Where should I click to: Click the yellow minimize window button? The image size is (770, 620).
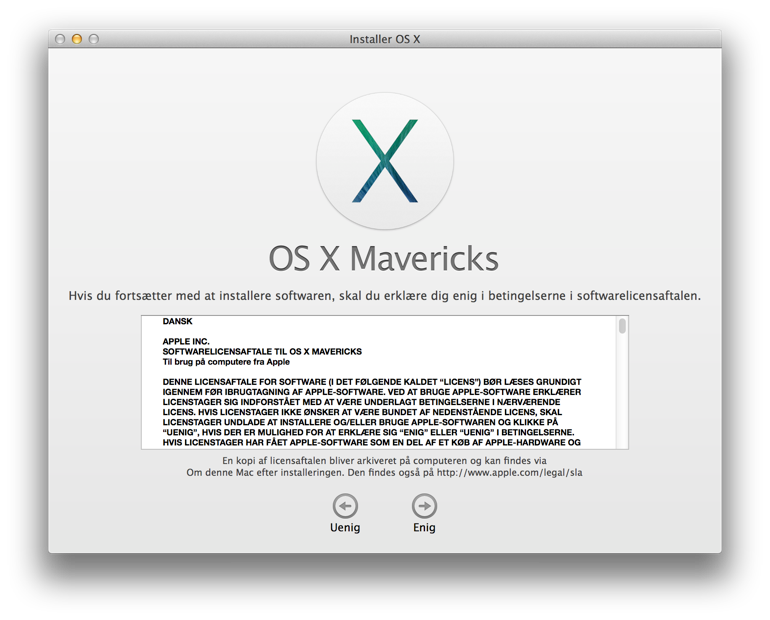point(77,39)
